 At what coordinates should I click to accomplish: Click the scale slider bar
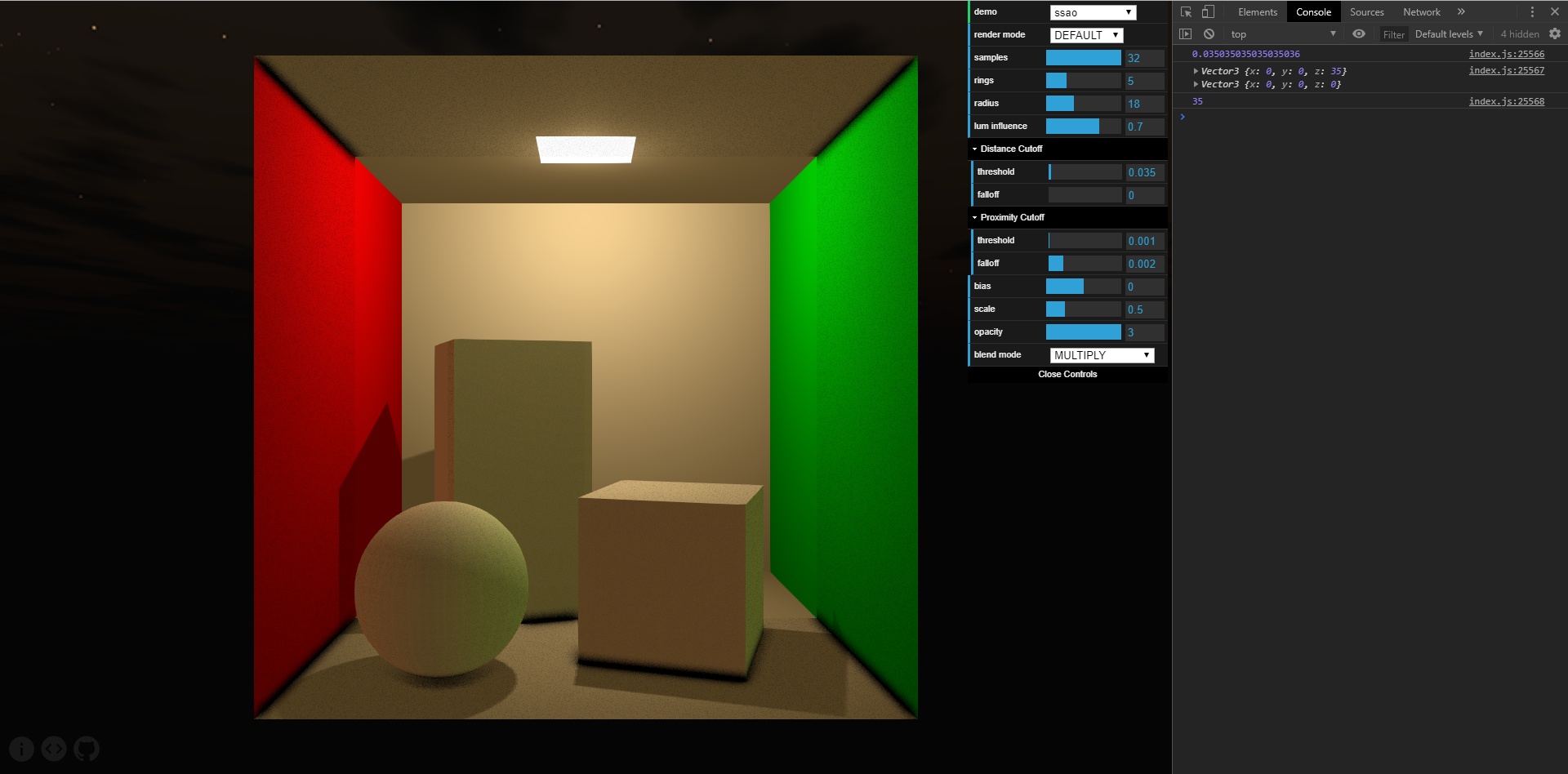click(x=1084, y=309)
